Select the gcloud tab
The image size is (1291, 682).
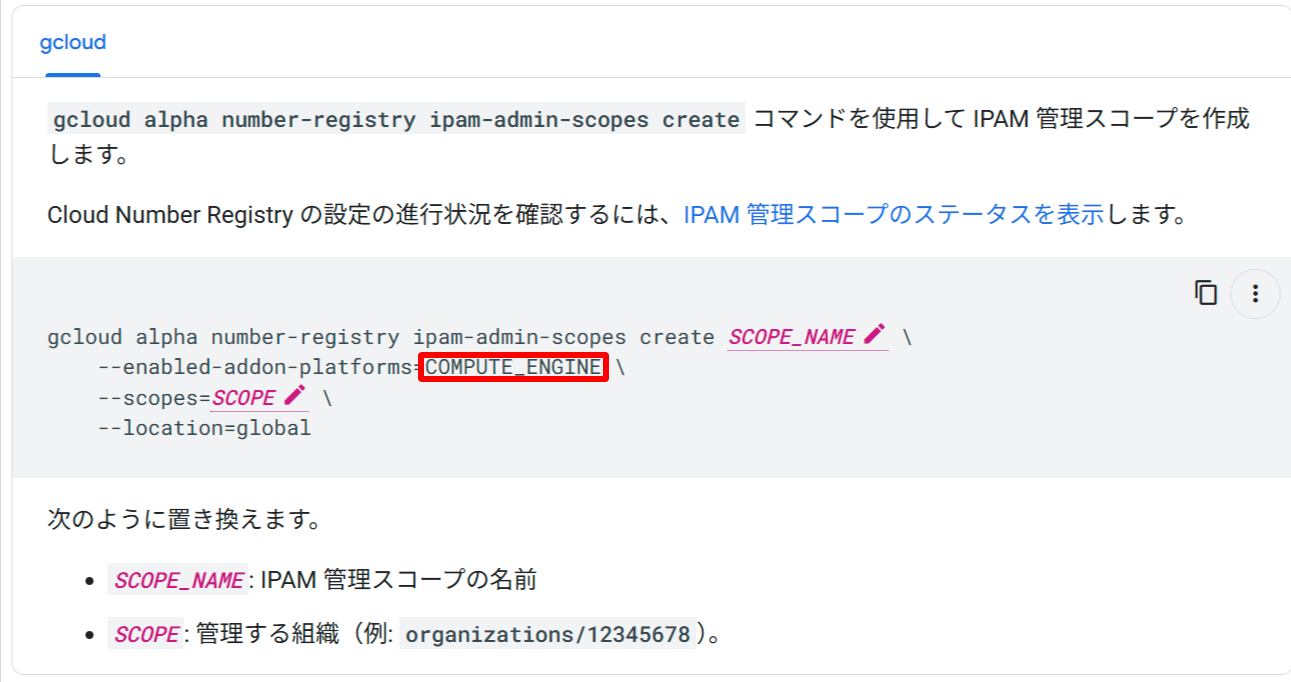pyautogui.click(x=73, y=43)
